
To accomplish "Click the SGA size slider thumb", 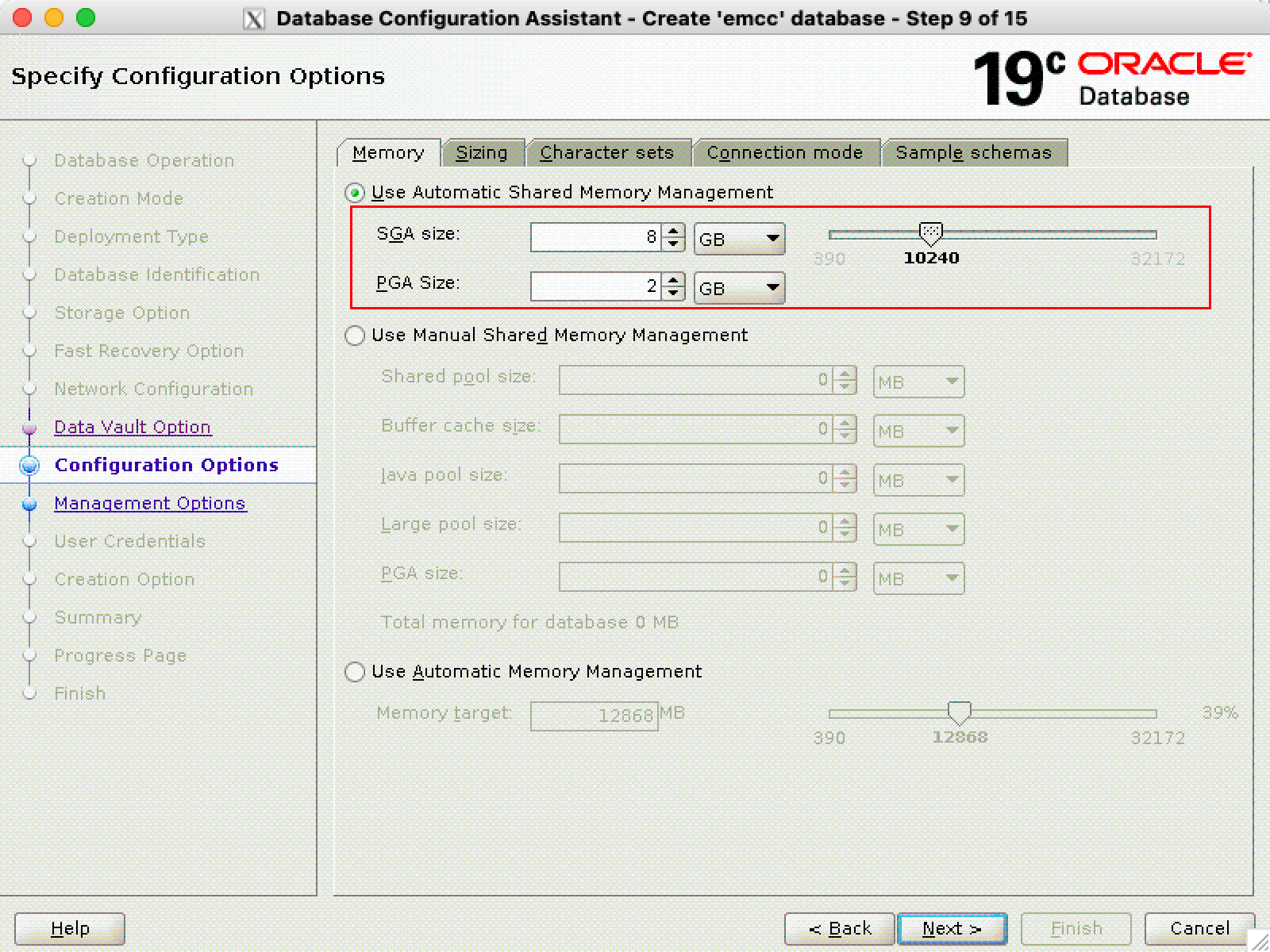I will pos(931,233).
